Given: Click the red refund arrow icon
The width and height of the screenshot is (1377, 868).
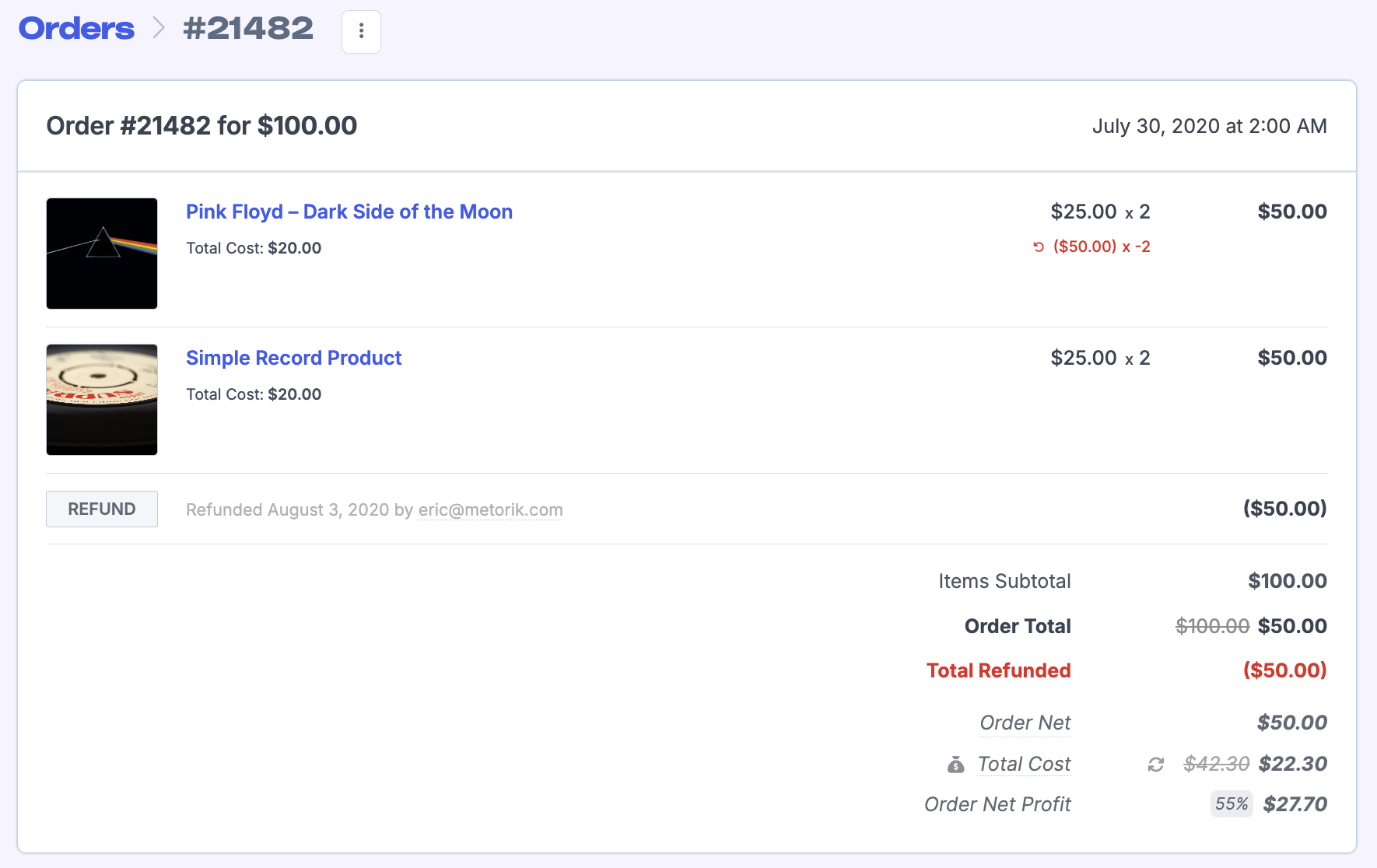Looking at the screenshot, I should click(x=1039, y=247).
